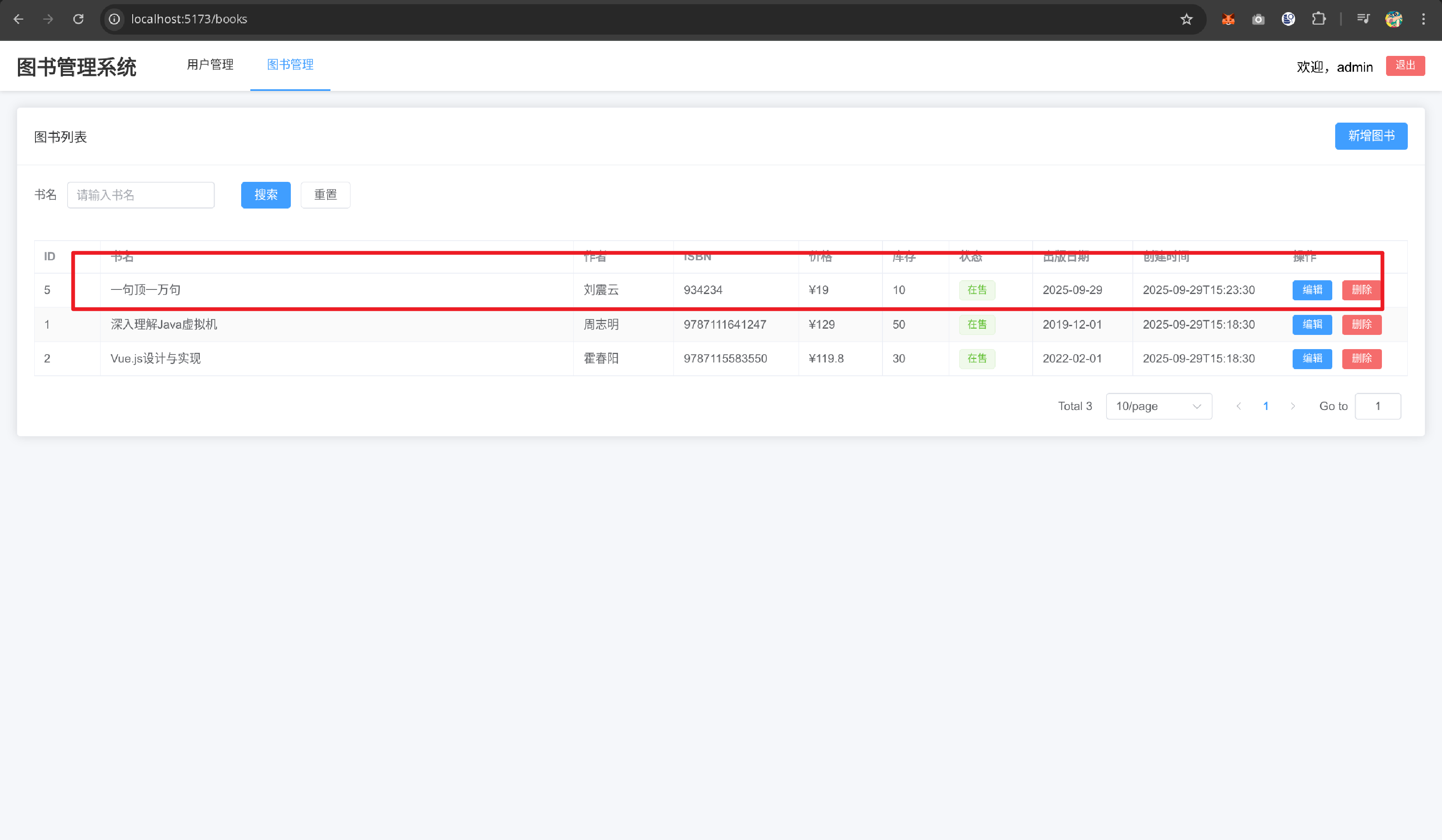Bookmark page using star icon
The image size is (1442, 840).
1186,19
